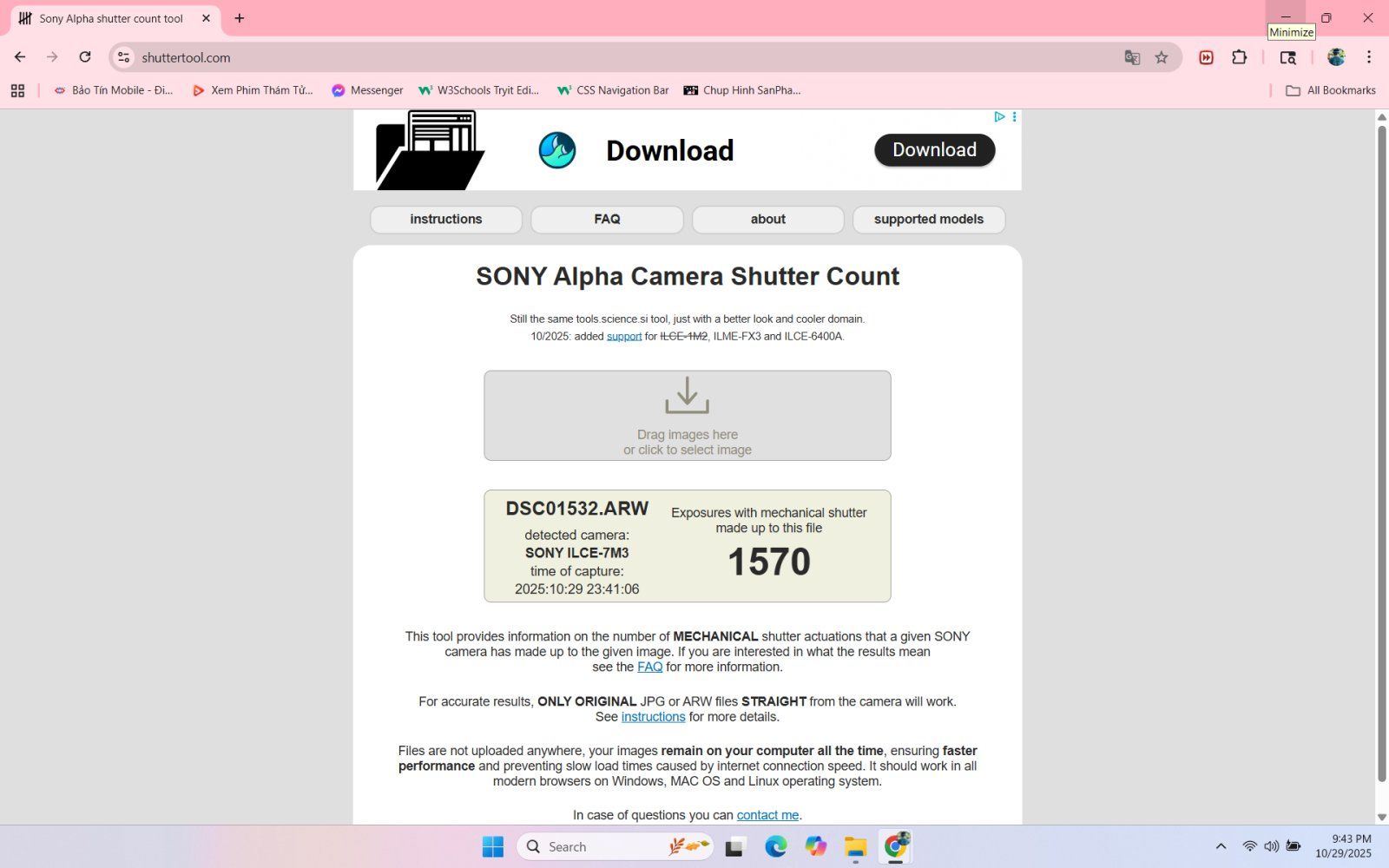Click Chrome icon in the taskbar
Screen dimensions: 1389x868
(x=896, y=846)
